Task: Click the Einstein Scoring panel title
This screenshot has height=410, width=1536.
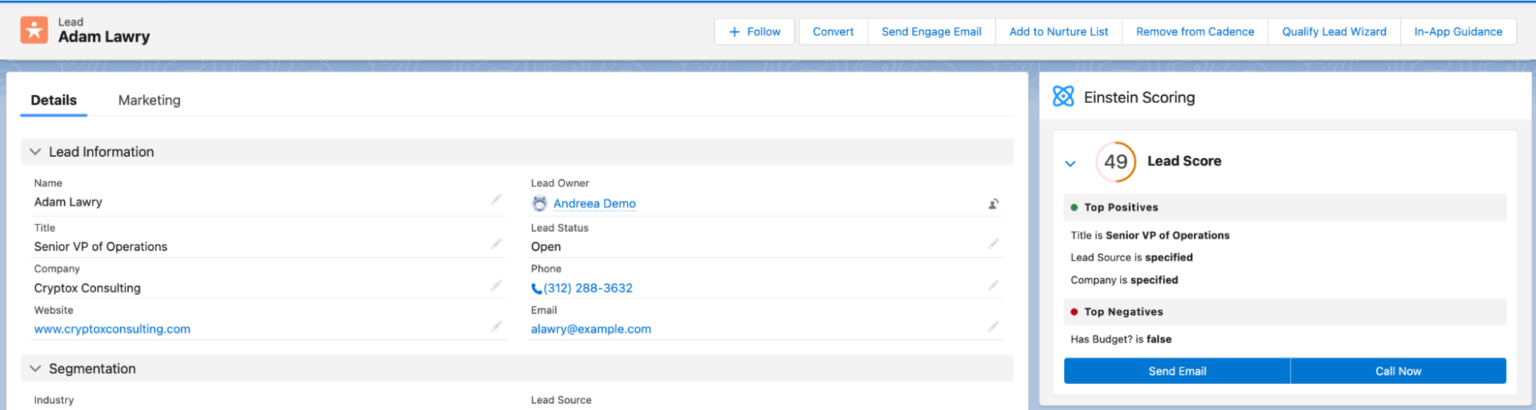Action: 1139,98
